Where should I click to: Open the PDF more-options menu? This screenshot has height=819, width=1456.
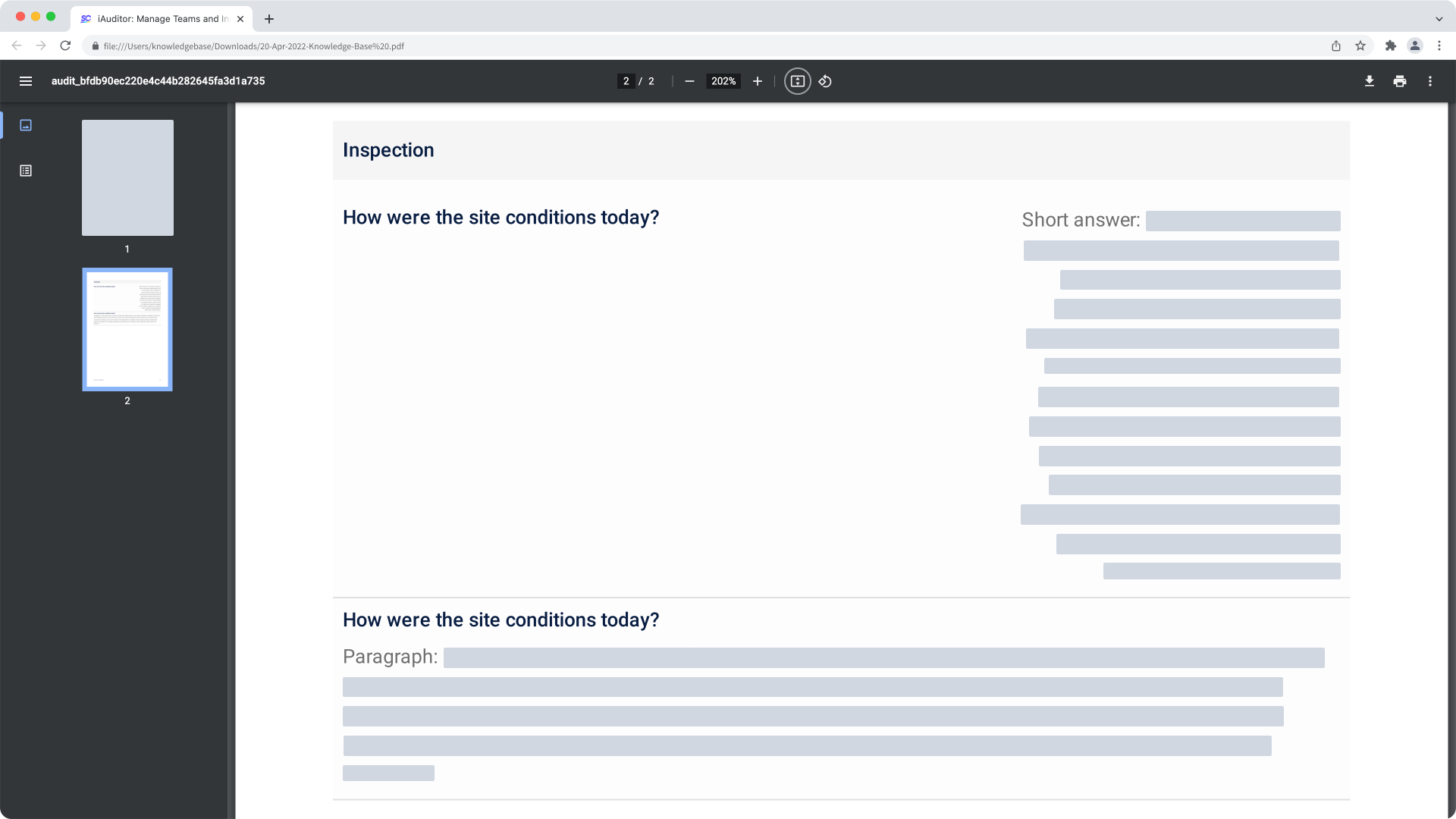(x=1430, y=81)
